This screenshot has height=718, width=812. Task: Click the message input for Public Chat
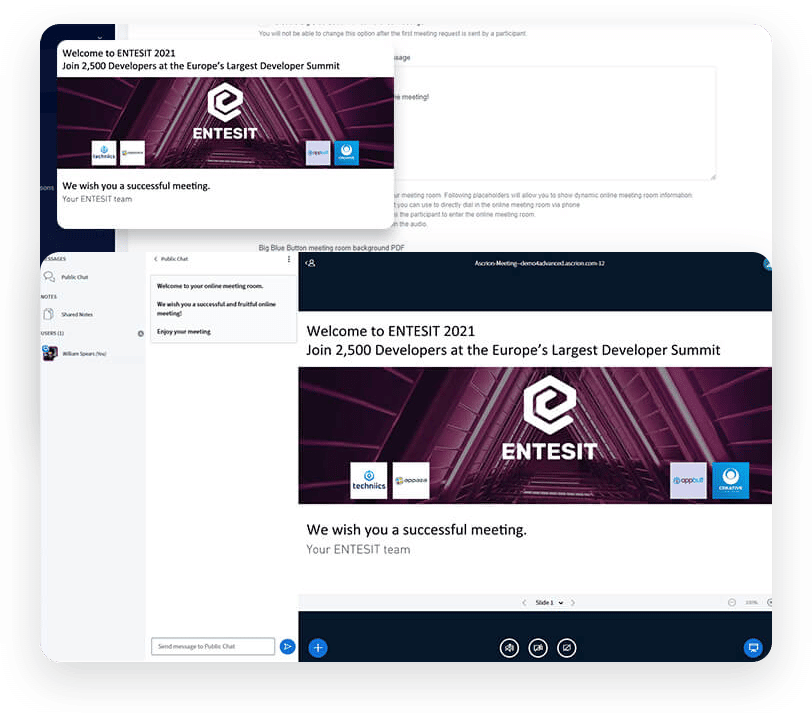coord(213,647)
